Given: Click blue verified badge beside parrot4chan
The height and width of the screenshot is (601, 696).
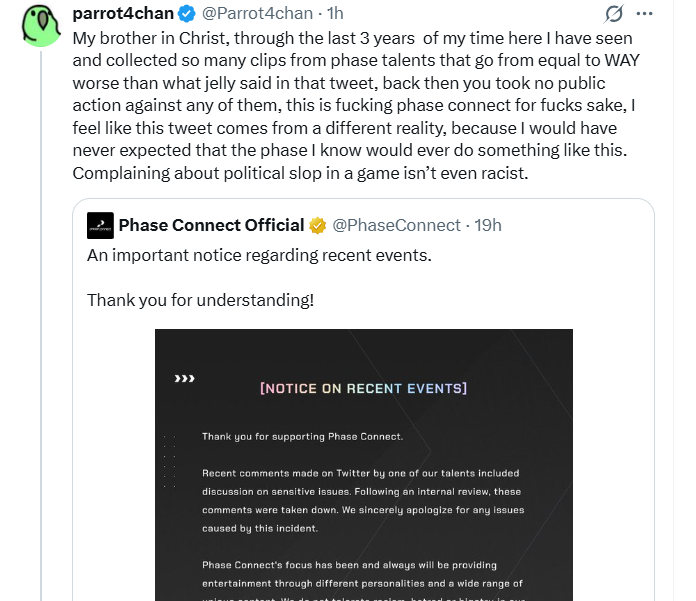Looking at the screenshot, I should point(186,14).
